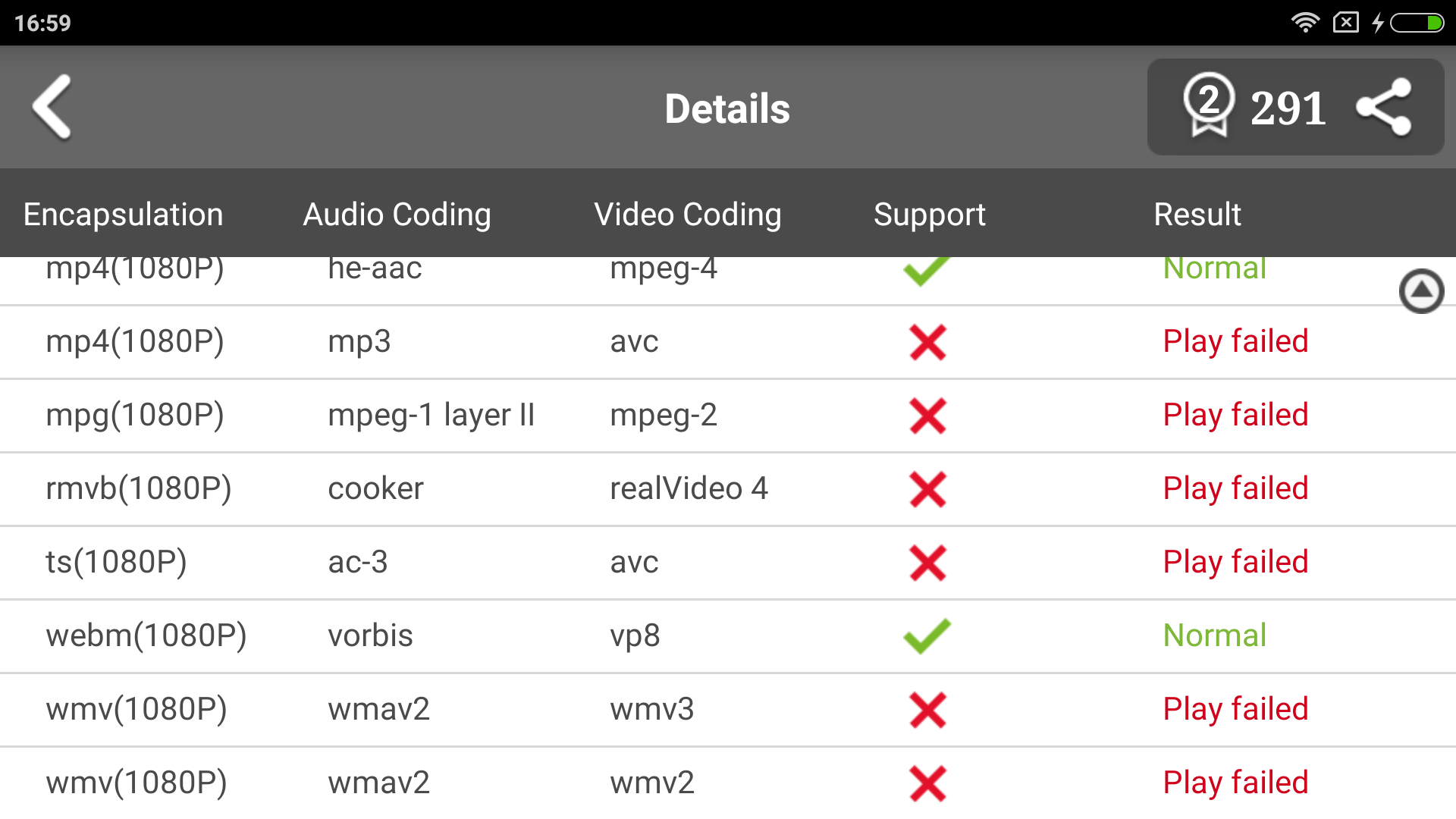1456x819 pixels.
Task: Select the Result column header
Action: tap(1197, 215)
